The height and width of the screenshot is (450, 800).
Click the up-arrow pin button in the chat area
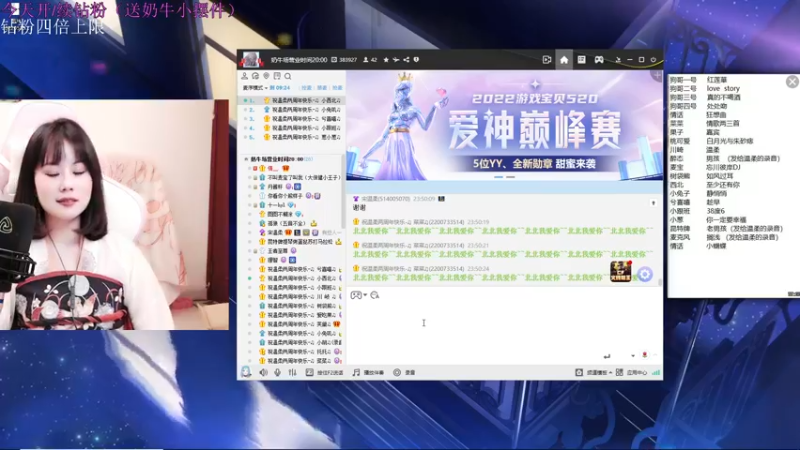(x=653, y=203)
